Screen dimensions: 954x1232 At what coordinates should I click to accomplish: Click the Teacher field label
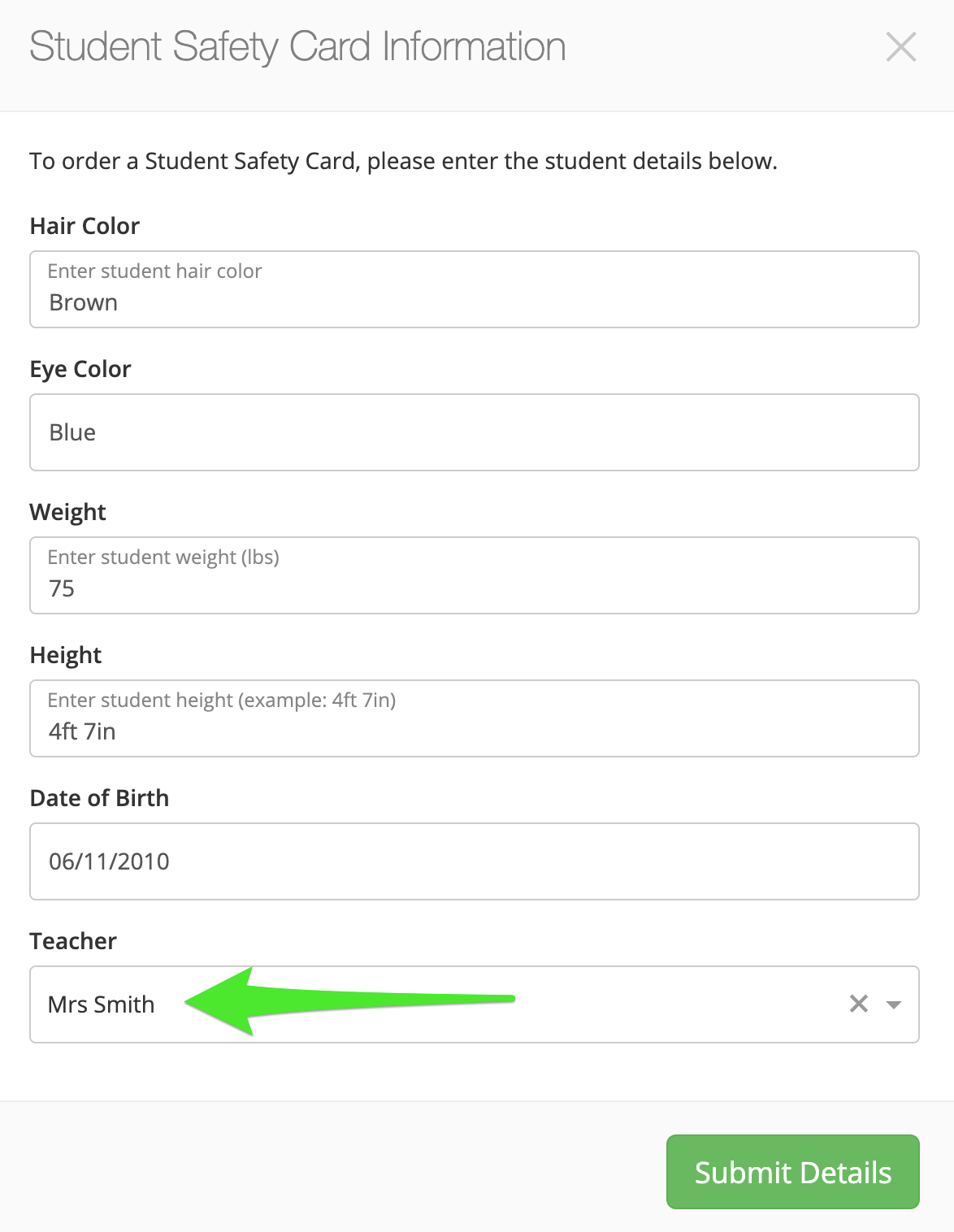[x=73, y=941]
